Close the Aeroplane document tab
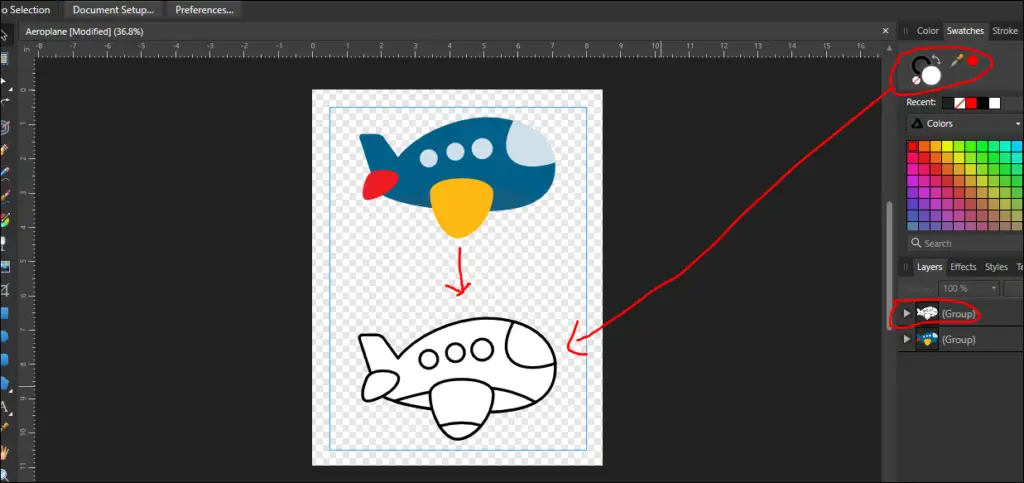The width and height of the screenshot is (1024, 483). pyautogui.click(x=886, y=31)
